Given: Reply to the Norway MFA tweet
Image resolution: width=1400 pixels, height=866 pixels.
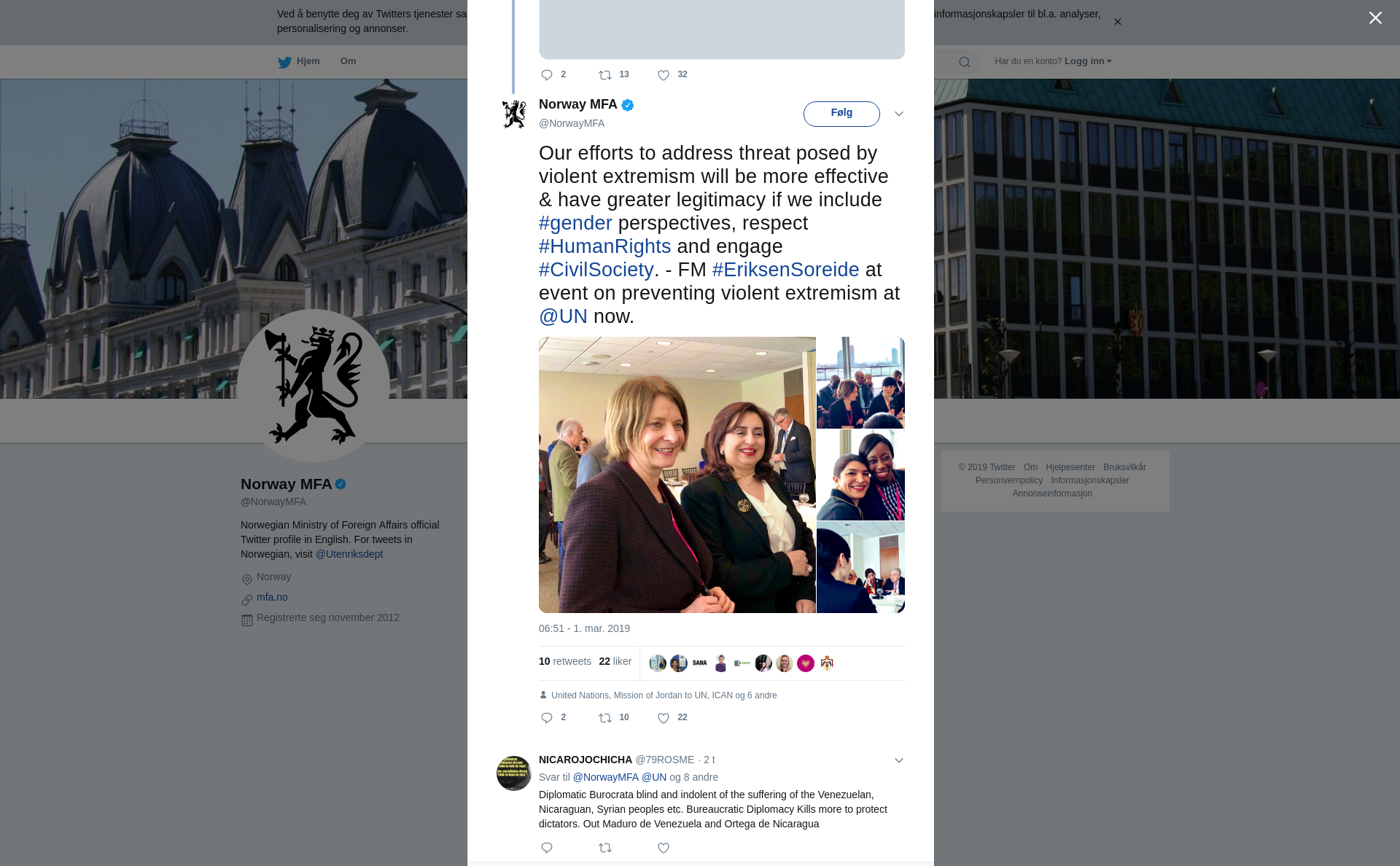Looking at the screenshot, I should point(547,718).
